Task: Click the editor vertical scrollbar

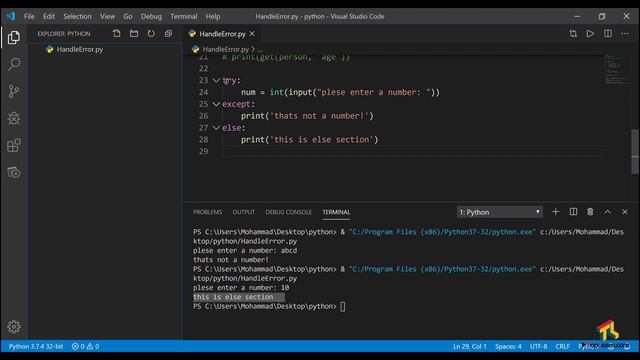Action: click(635, 151)
